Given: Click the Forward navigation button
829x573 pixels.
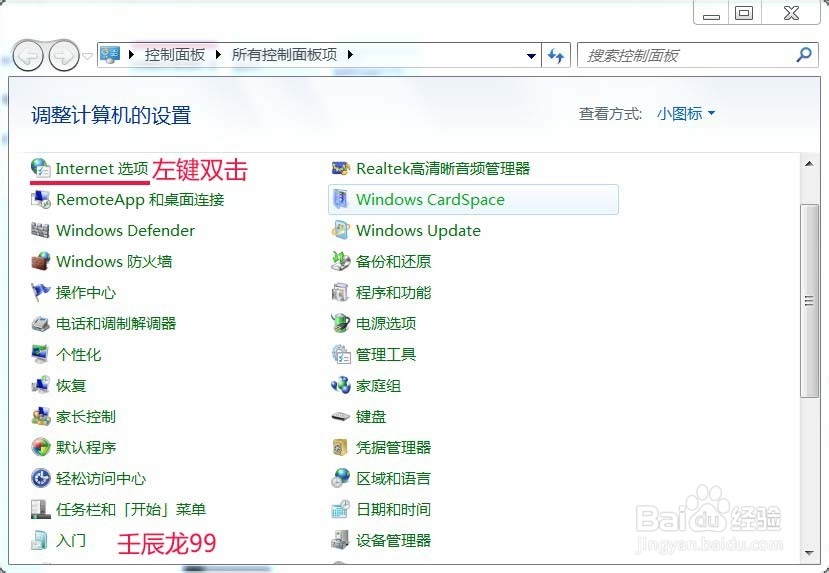Looking at the screenshot, I should pyautogui.click(x=64, y=56).
